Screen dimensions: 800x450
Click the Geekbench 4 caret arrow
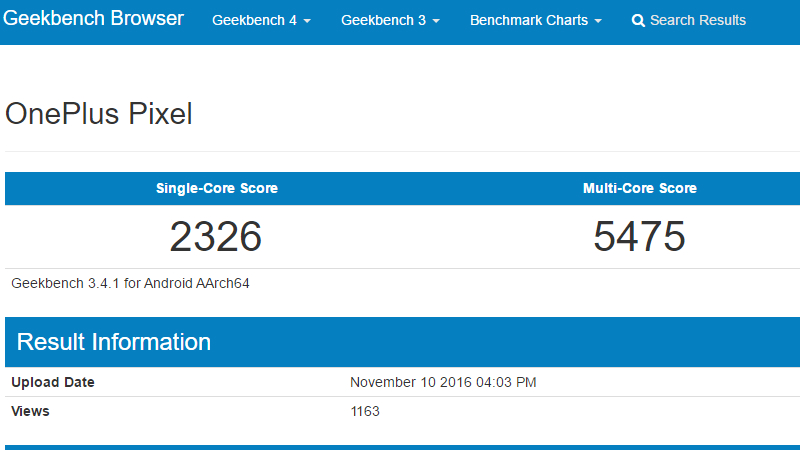tap(307, 21)
